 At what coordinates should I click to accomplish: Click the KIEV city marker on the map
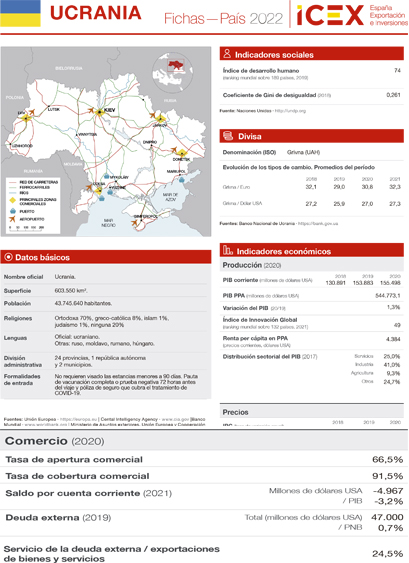tap(100, 112)
